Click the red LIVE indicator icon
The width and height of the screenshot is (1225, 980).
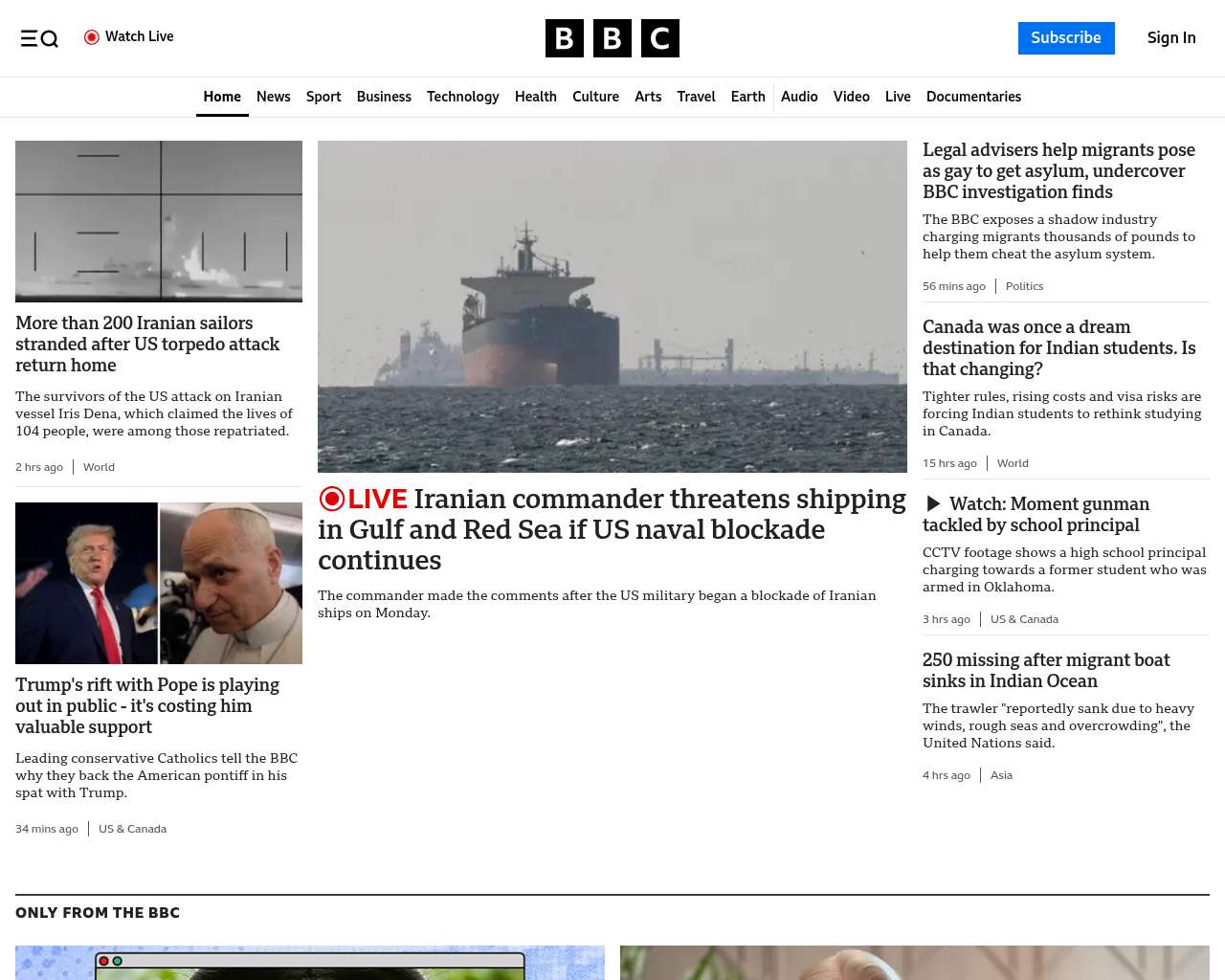coord(332,499)
